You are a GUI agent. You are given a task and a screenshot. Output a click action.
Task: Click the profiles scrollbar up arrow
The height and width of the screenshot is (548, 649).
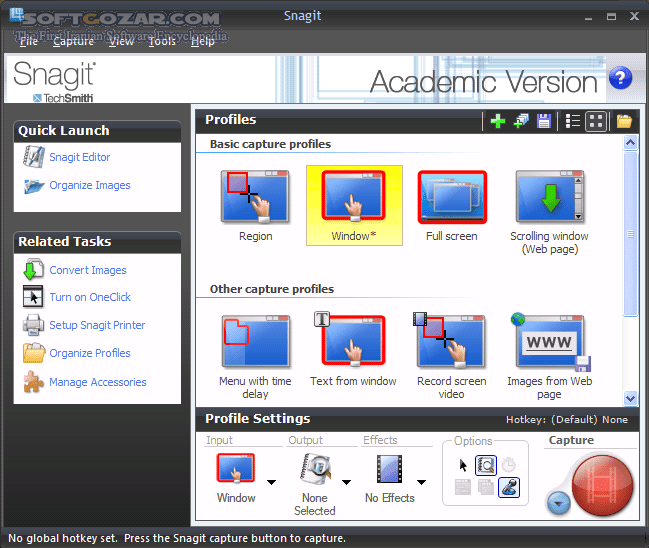[x=630, y=143]
